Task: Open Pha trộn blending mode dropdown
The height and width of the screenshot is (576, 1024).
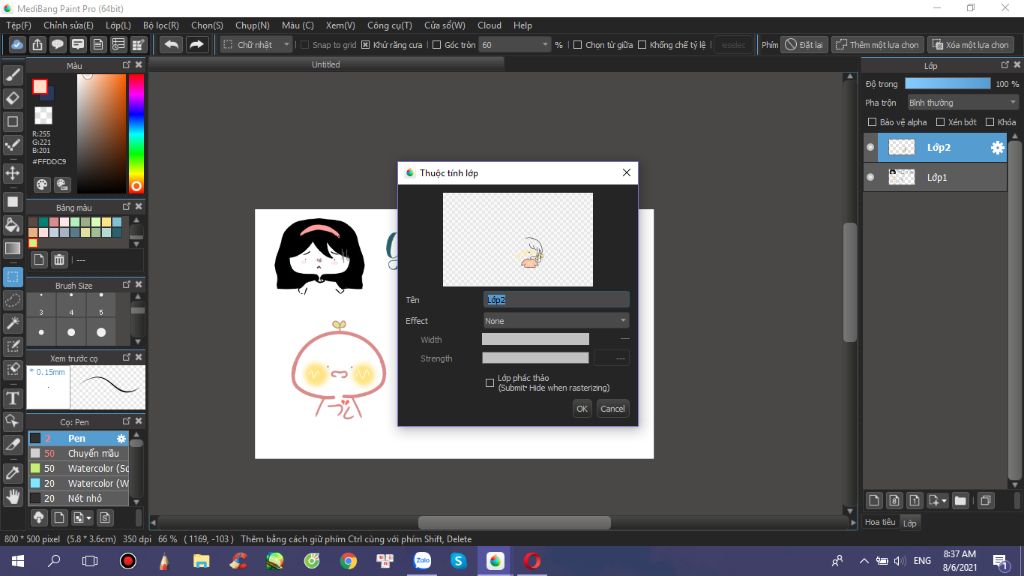Action: (x=963, y=103)
